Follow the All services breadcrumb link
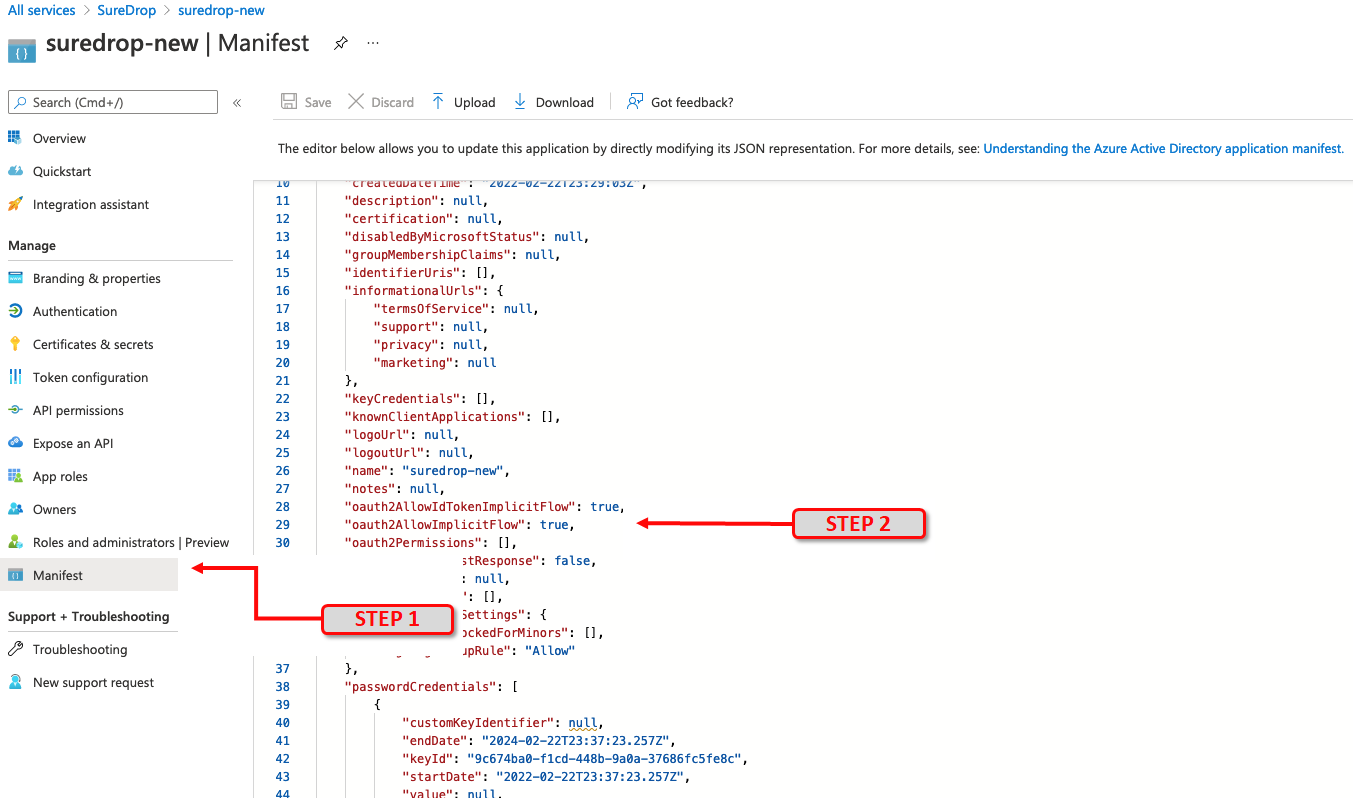Viewport: 1353px width, 798px height. (x=42, y=10)
